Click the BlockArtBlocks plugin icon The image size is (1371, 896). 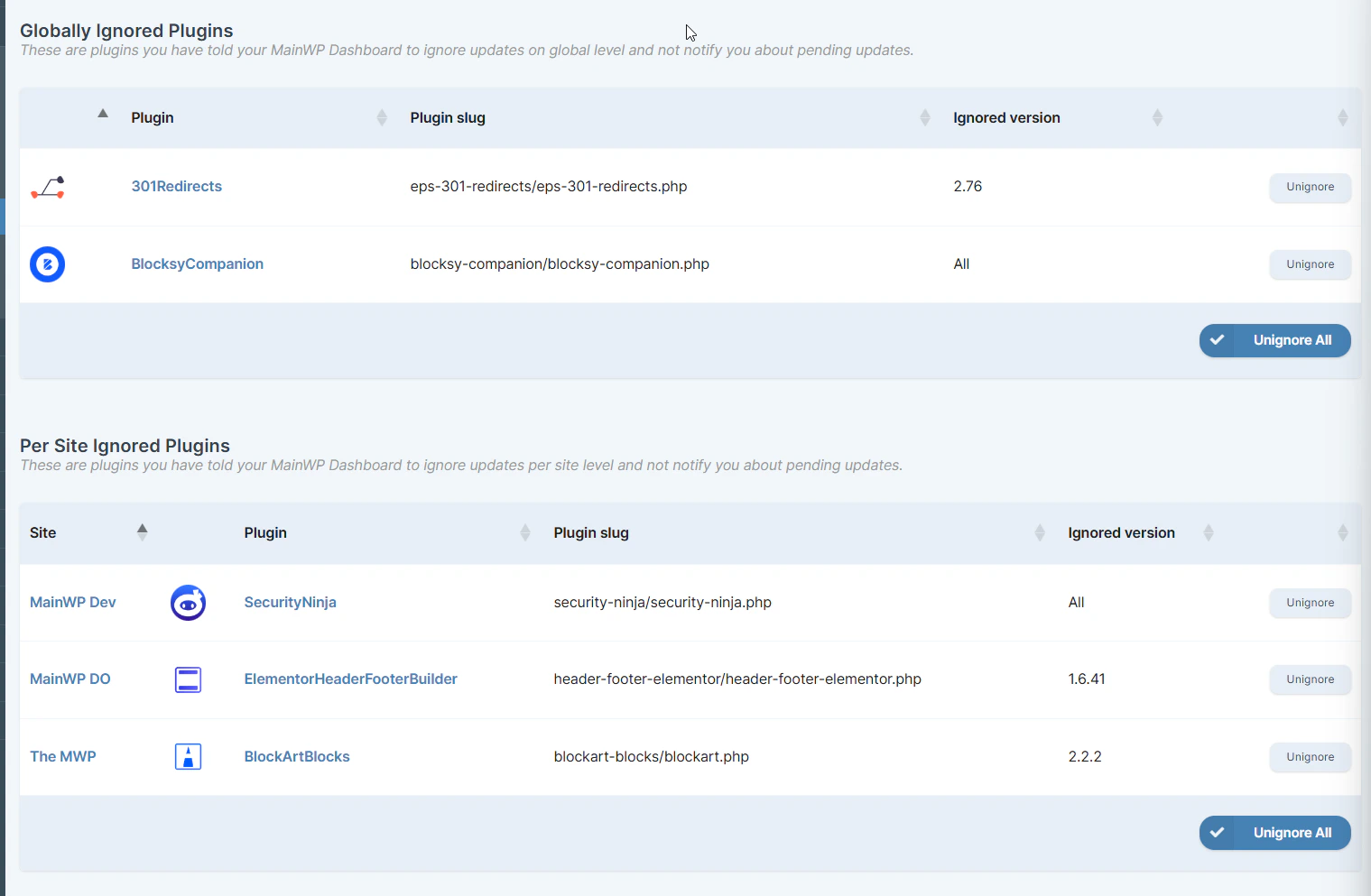tap(188, 756)
